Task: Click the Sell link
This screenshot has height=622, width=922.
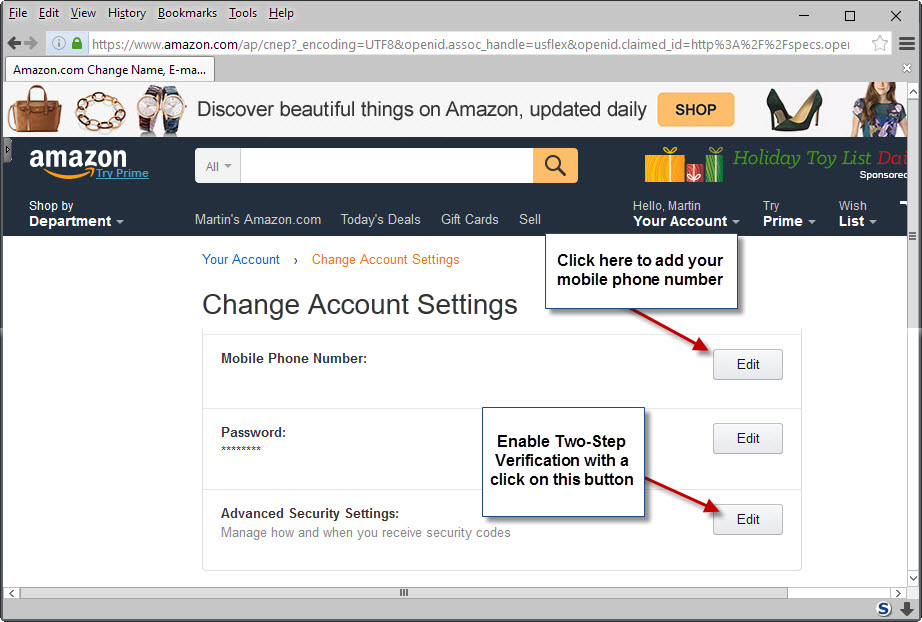Action: (530, 219)
